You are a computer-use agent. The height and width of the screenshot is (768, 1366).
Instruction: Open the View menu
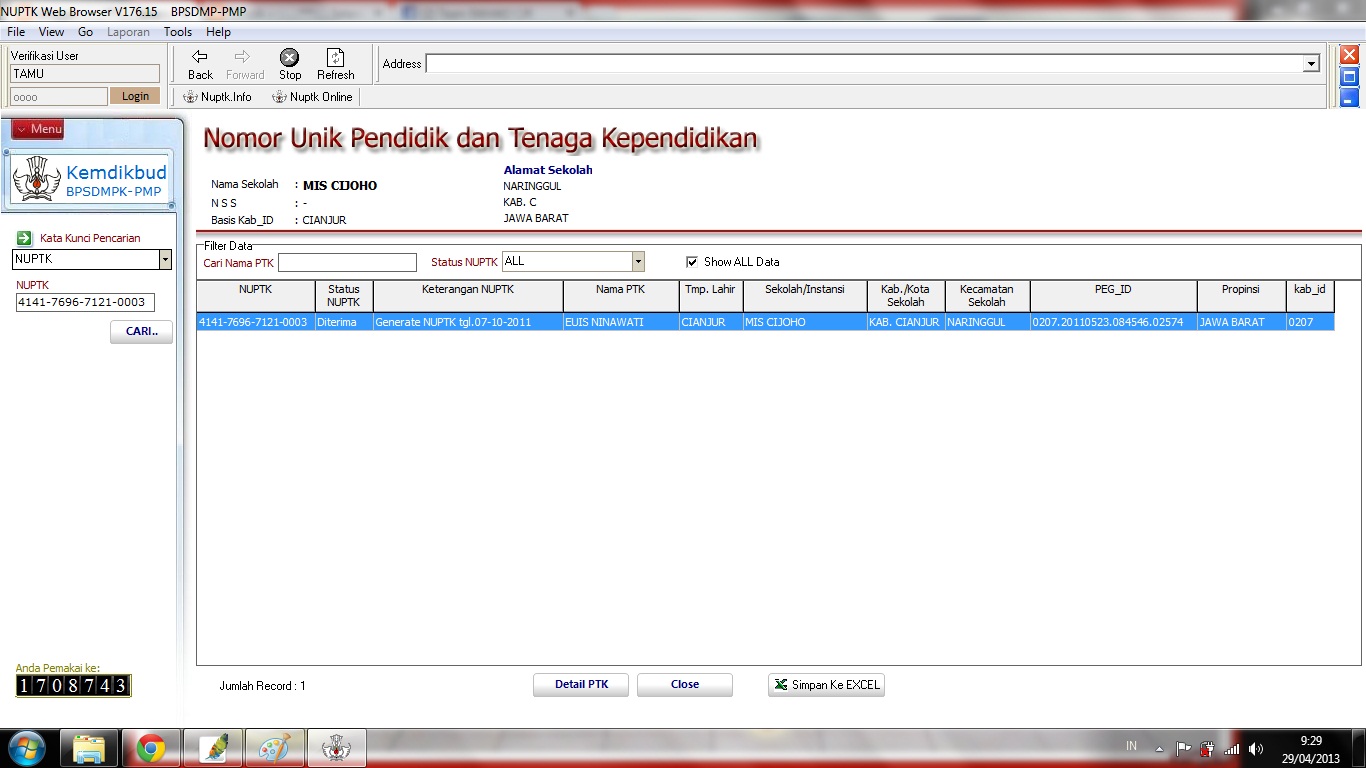tap(51, 32)
